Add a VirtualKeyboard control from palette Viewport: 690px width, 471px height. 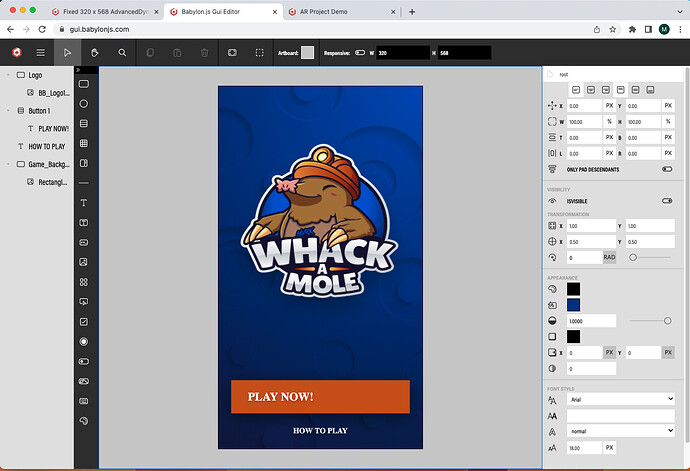[84, 401]
